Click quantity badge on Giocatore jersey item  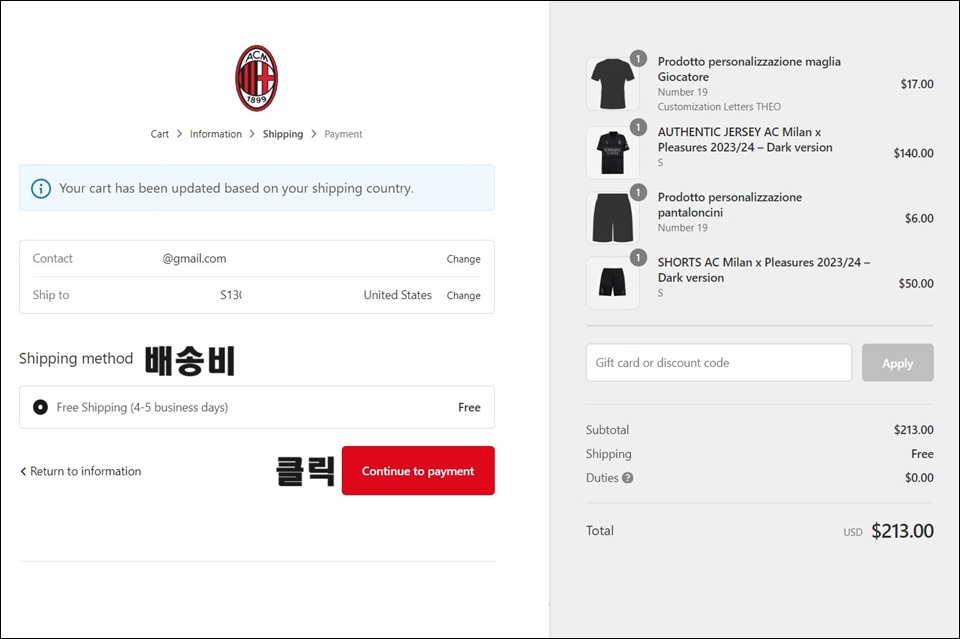[x=638, y=58]
